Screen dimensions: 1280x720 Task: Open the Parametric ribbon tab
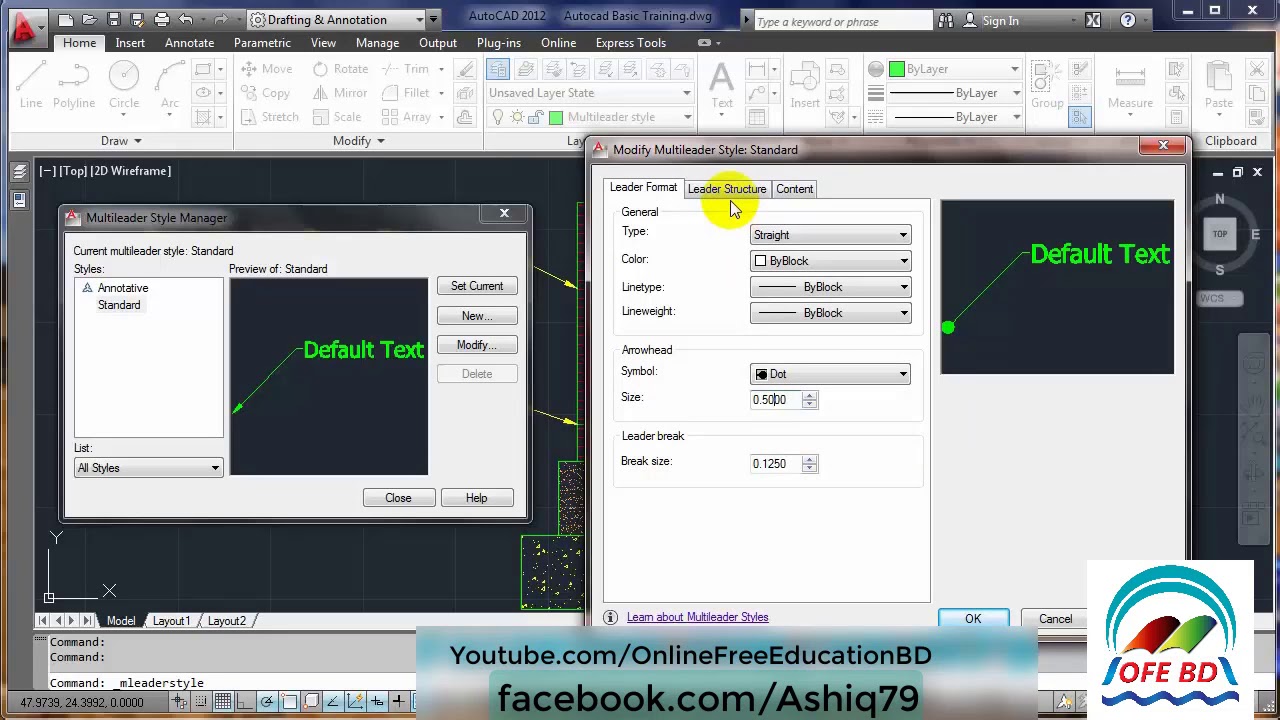tap(262, 43)
